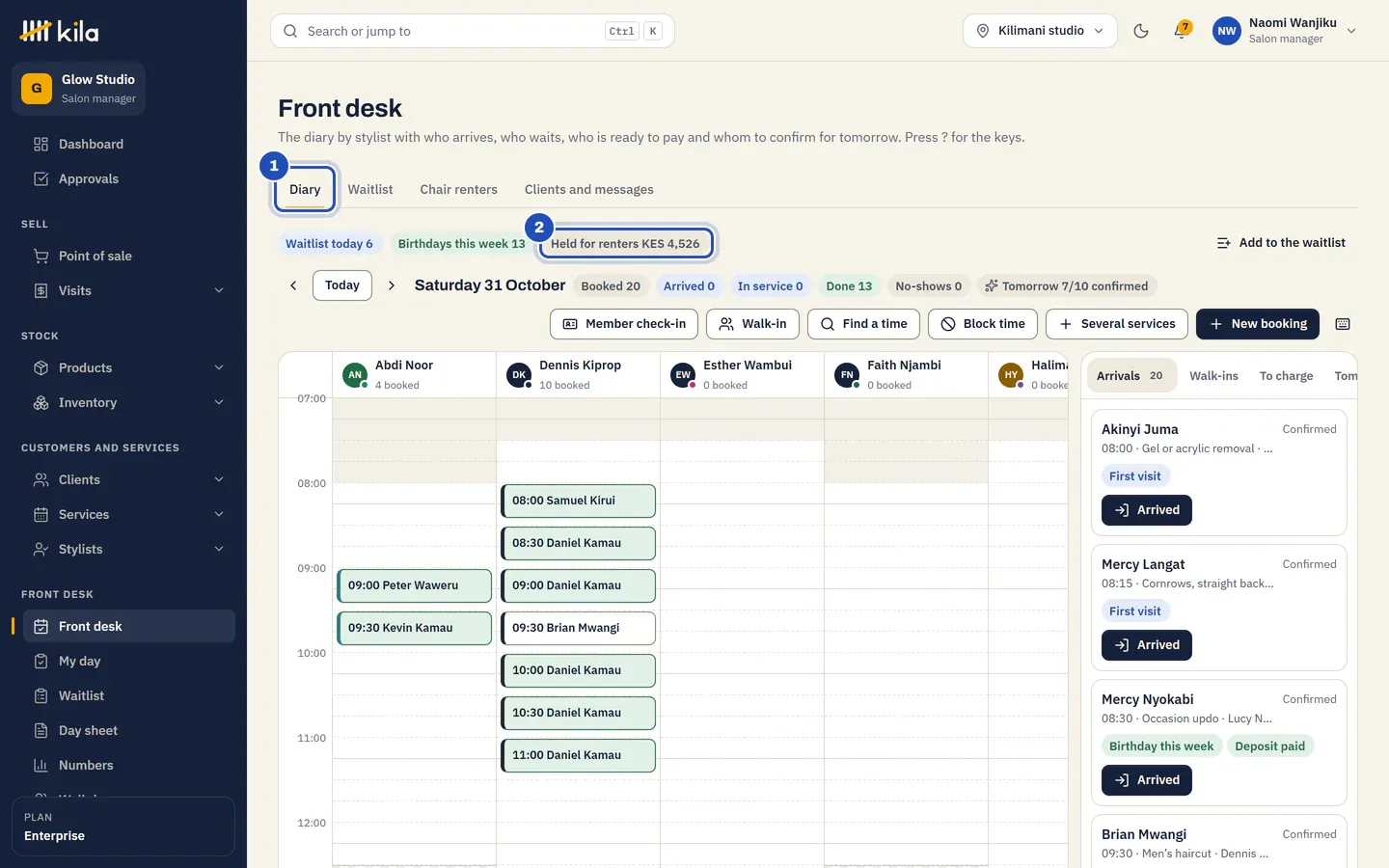Click Abdi Noor stylist avatar
This screenshot has width=1389, height=868.
coord(355,375)
